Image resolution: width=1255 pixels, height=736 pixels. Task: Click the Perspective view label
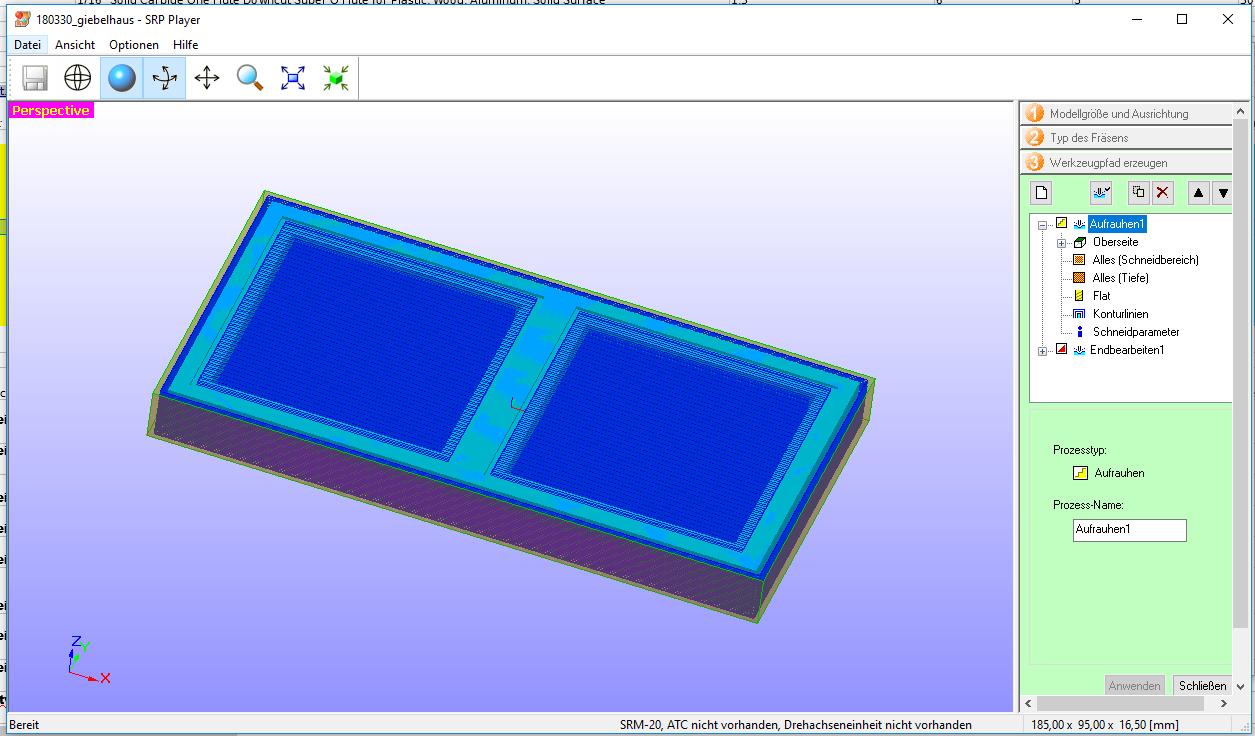51,111
